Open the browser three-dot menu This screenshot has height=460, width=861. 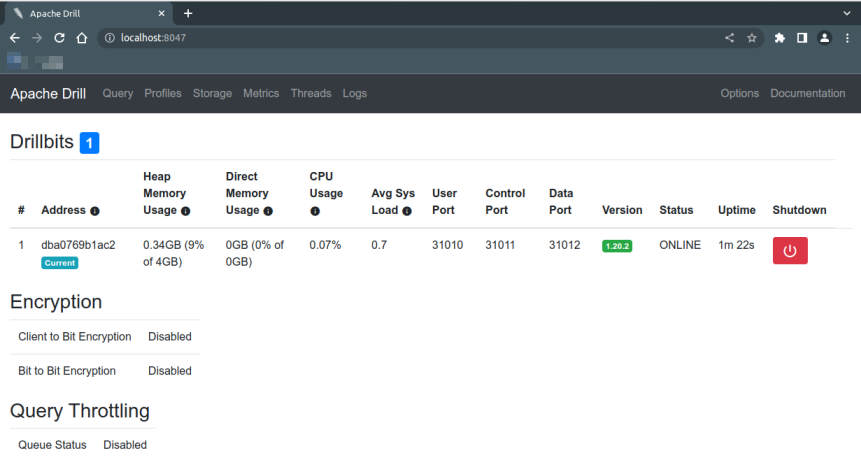pos(847,38)
